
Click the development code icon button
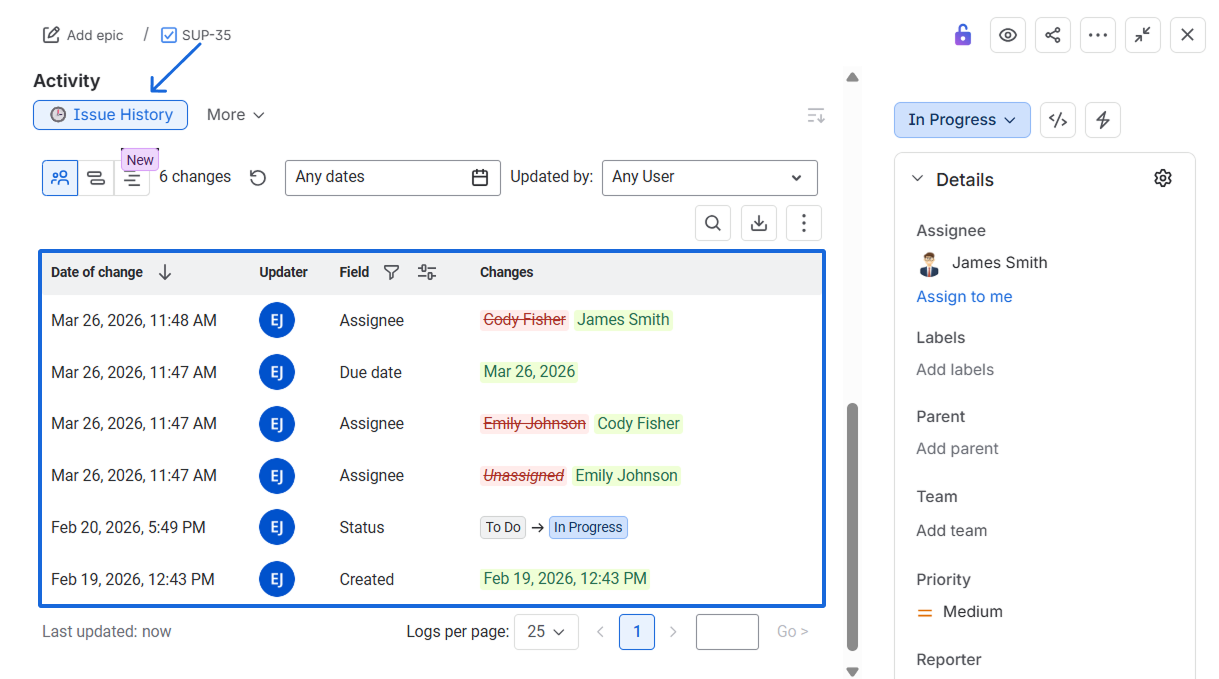(1058, 120)
